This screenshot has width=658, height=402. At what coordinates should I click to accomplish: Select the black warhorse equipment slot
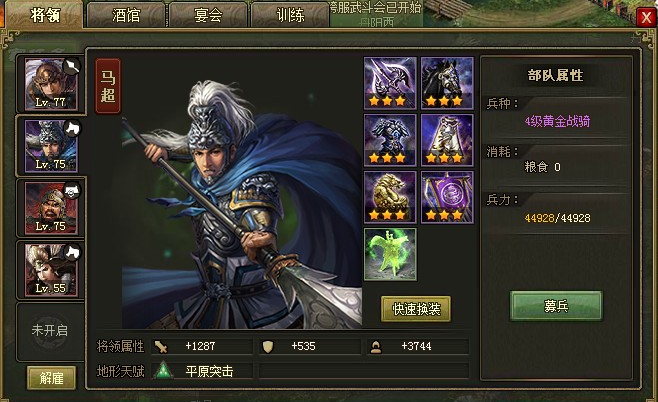447,83
